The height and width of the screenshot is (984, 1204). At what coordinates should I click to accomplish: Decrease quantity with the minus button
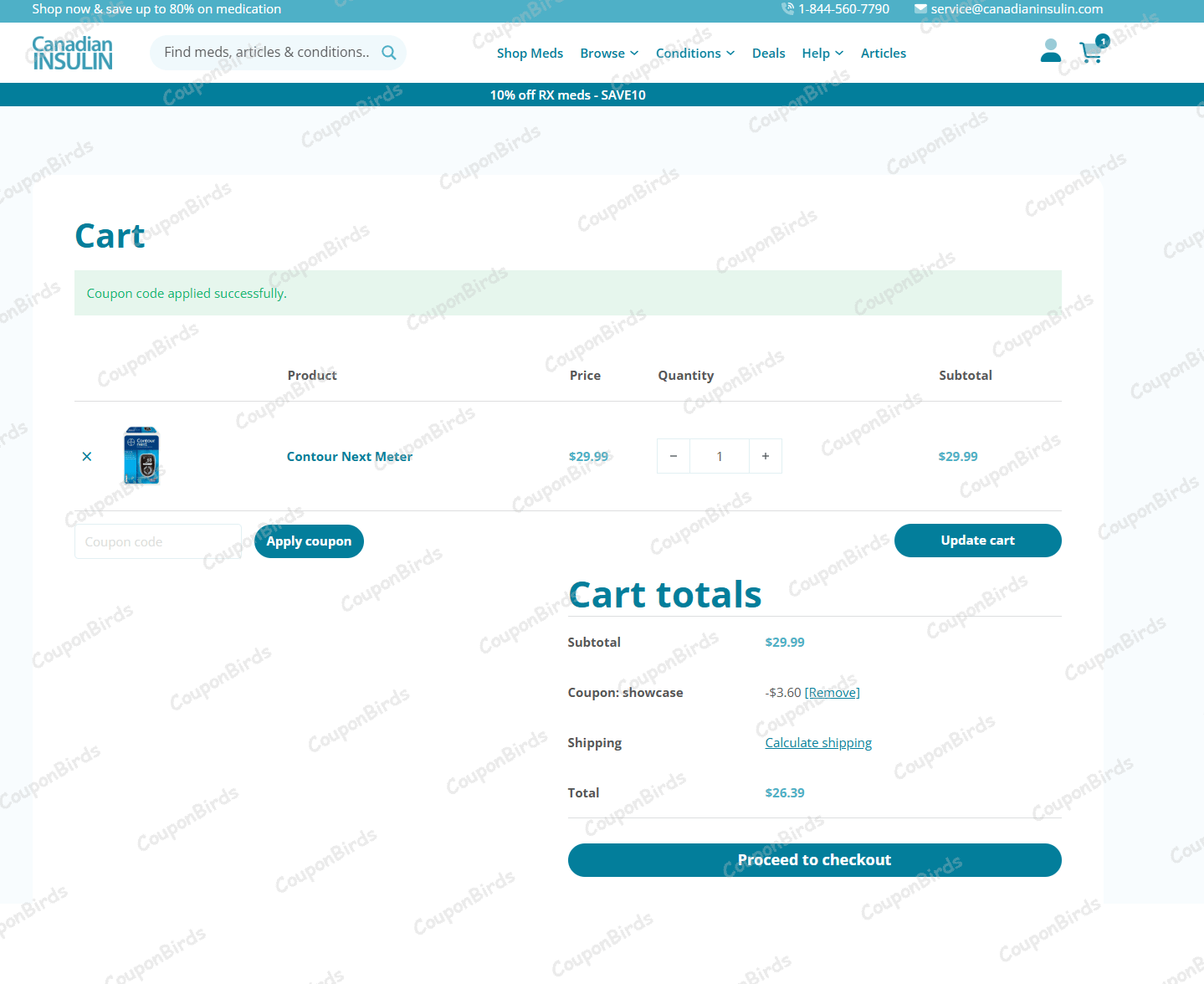pos(674,456)
